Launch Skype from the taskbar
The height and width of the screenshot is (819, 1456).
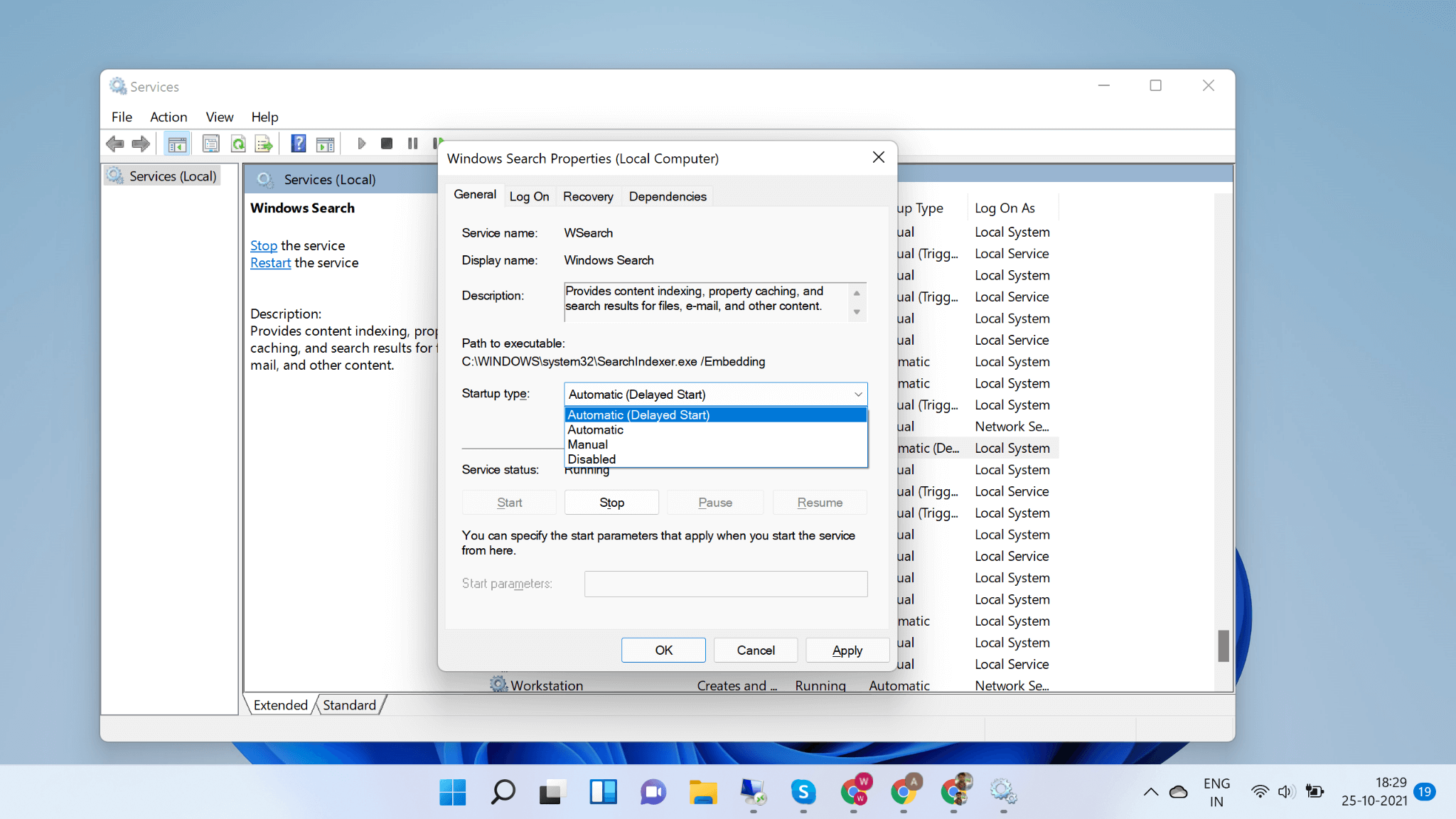pyautogui.click(x=804, y=791)
